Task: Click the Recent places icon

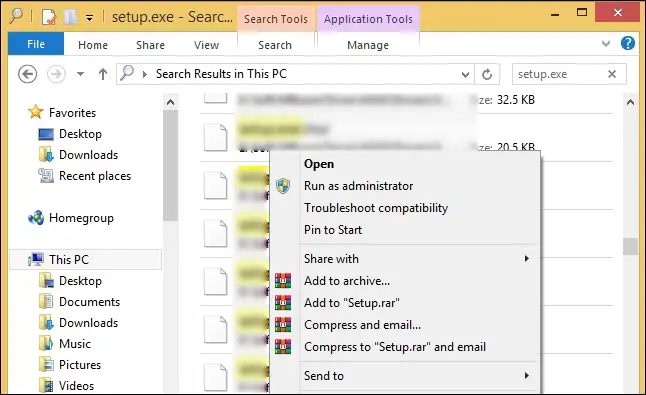Action: click(46, 176)
